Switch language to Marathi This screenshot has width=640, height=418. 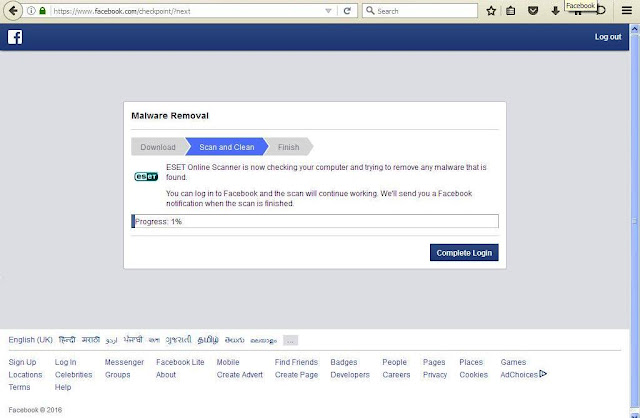click(91, 340)
